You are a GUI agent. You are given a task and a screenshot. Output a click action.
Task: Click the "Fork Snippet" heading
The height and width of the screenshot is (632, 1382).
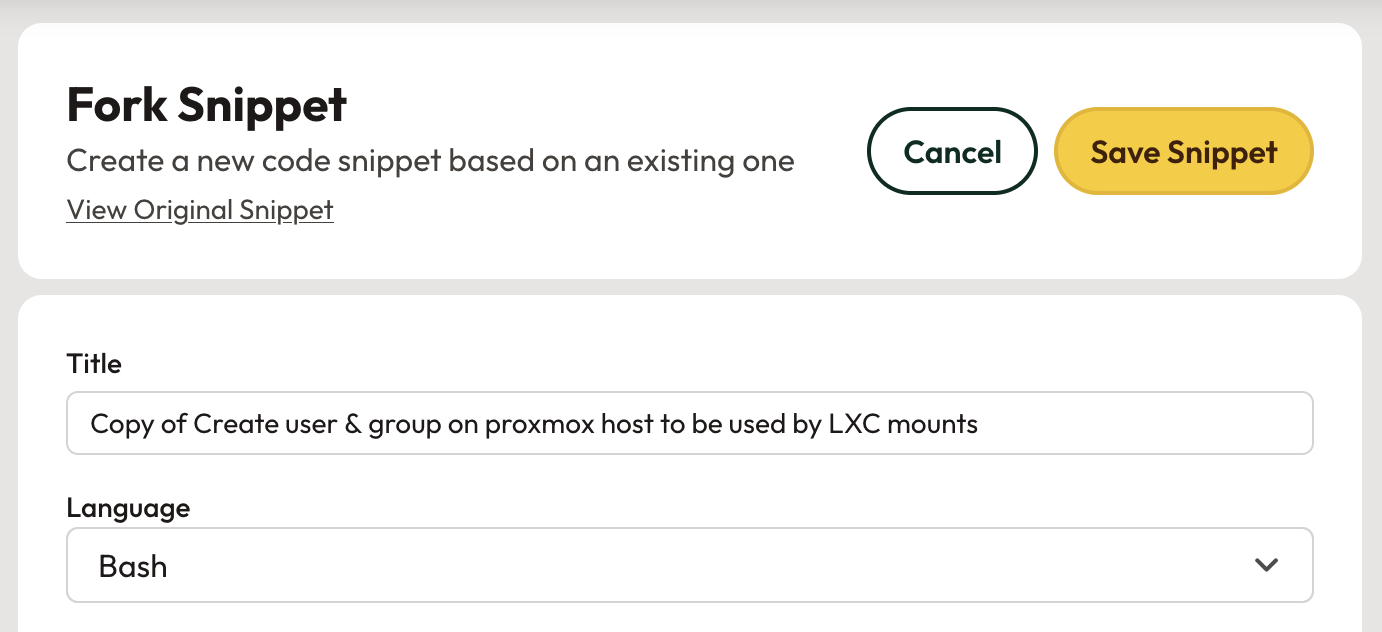pyautogui.click(x=207, y=105)
